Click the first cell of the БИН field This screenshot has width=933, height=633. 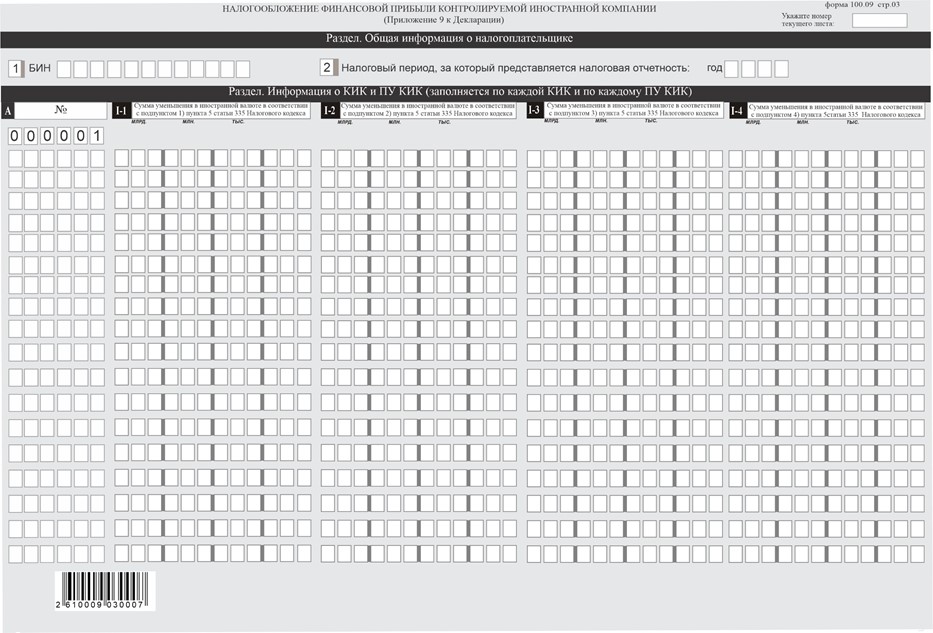point(64,69)
